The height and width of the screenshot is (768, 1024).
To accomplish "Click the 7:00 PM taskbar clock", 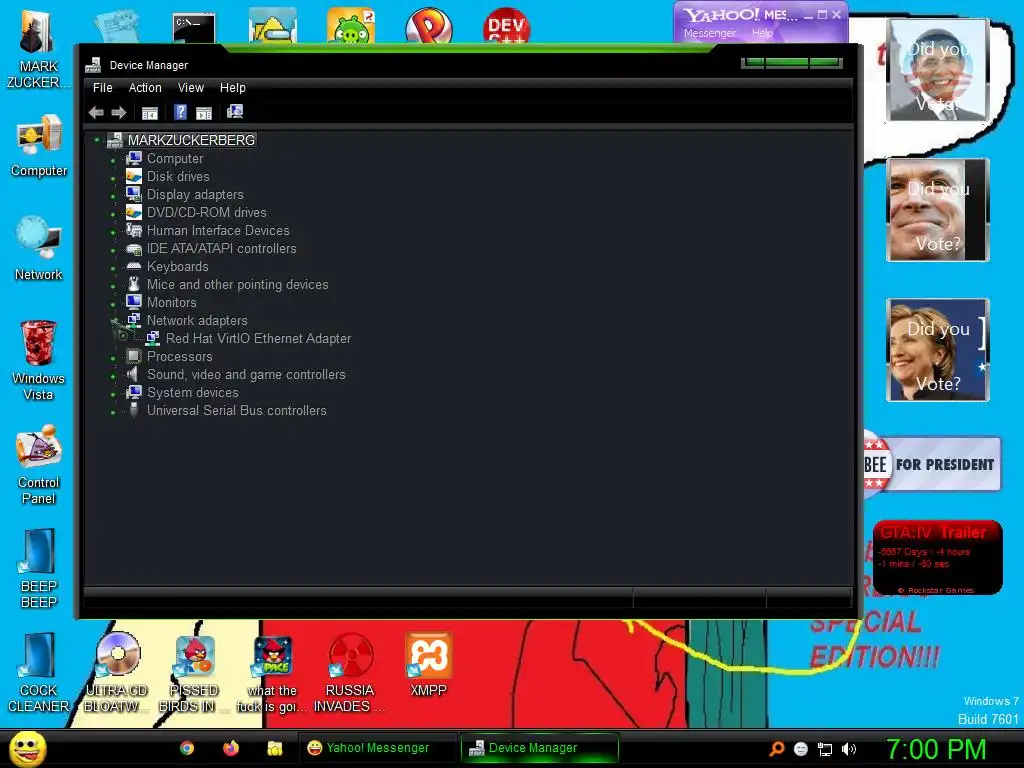I will click(x=936, y=749).
